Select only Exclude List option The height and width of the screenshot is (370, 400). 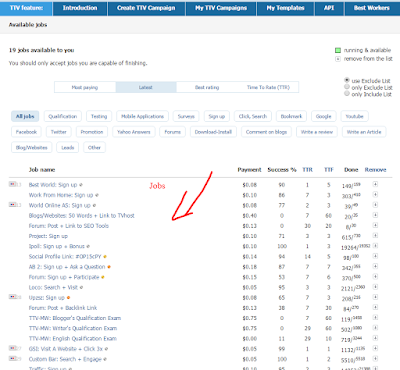[347, 87]
